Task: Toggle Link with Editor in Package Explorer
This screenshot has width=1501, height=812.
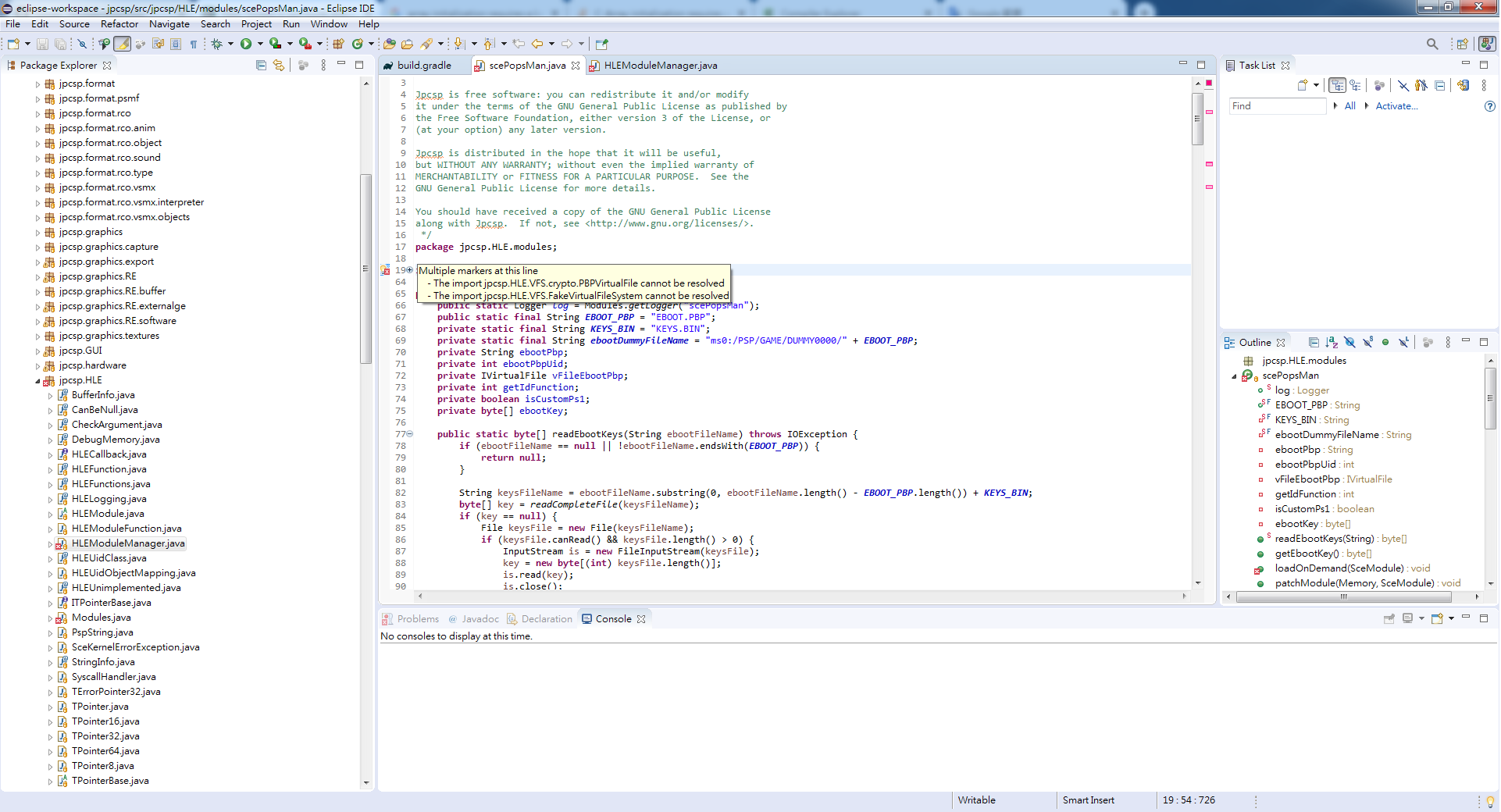Action: pyautogui.click(x=279, y=66)
